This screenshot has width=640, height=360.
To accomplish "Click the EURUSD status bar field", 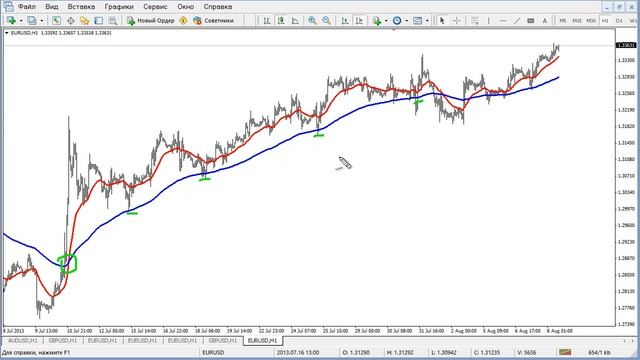I will point(237,352).
